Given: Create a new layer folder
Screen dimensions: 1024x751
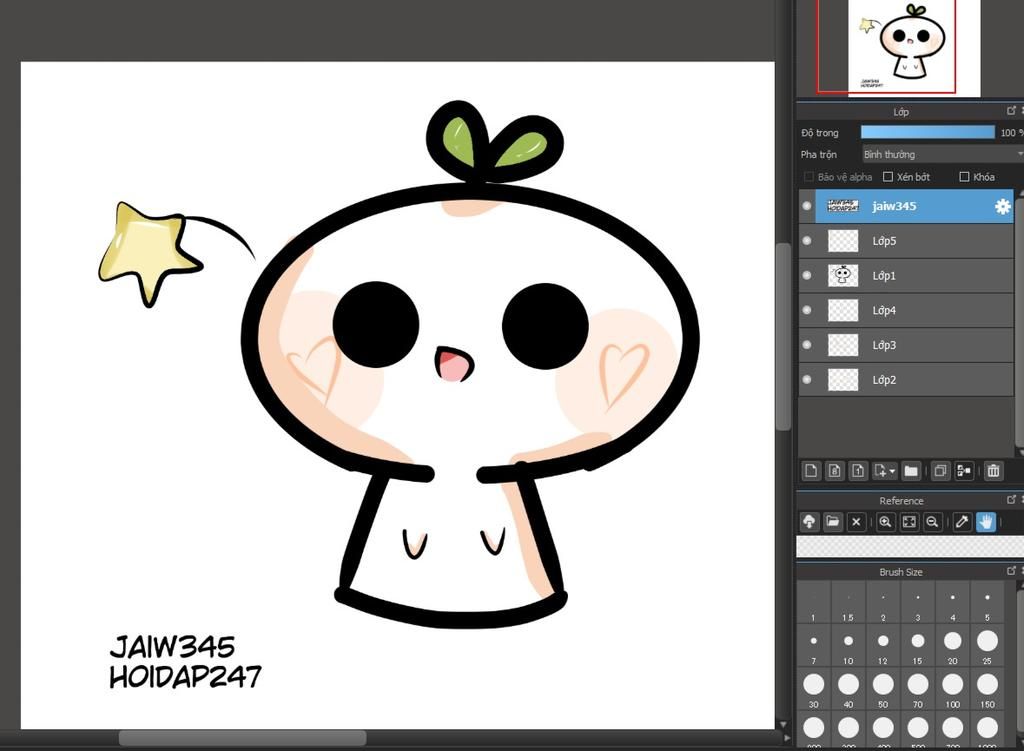Looking at the screenshot, I should (911, 470).
